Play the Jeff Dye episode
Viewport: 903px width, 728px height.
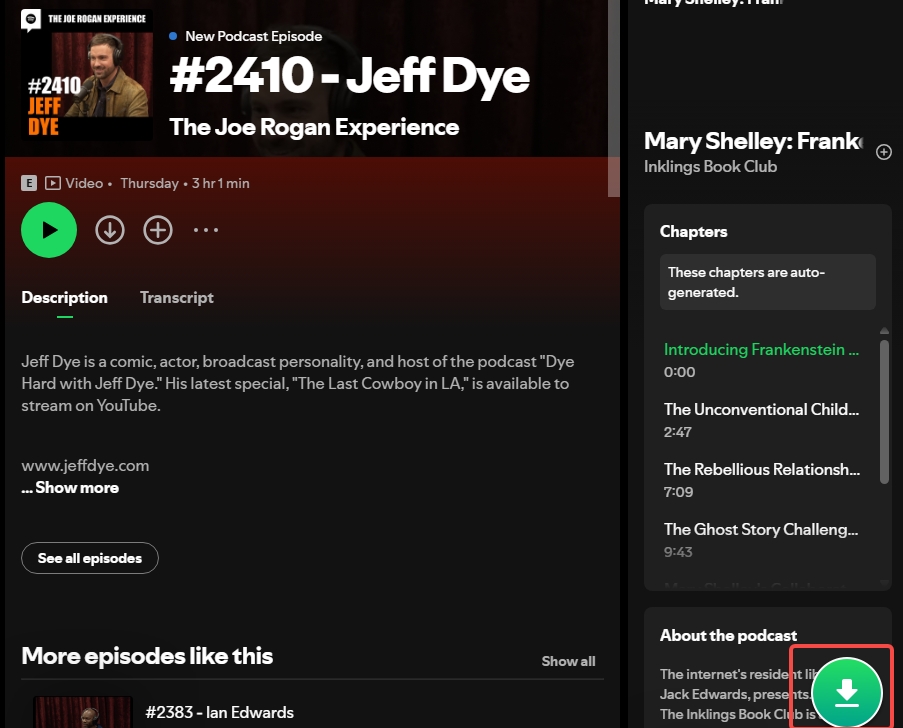click(x=48, y=230)
